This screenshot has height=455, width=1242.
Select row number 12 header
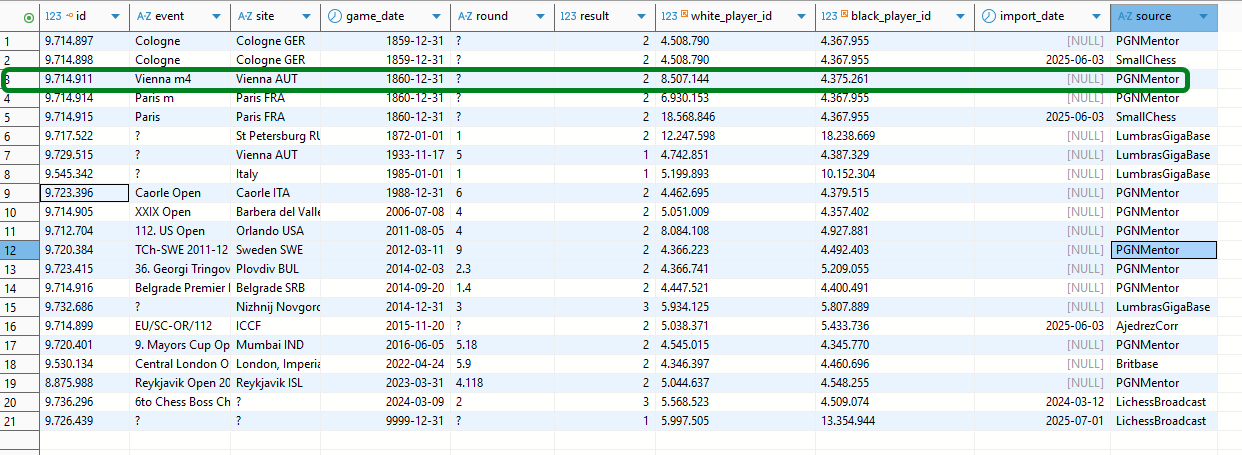click(19, 250)
